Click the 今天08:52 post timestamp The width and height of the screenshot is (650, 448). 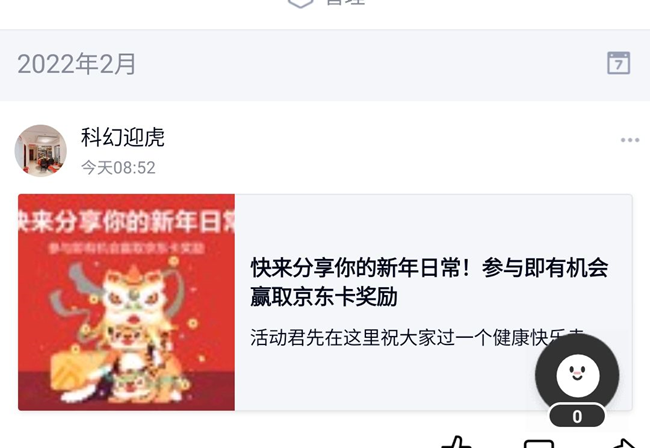(x=118, y=168)
